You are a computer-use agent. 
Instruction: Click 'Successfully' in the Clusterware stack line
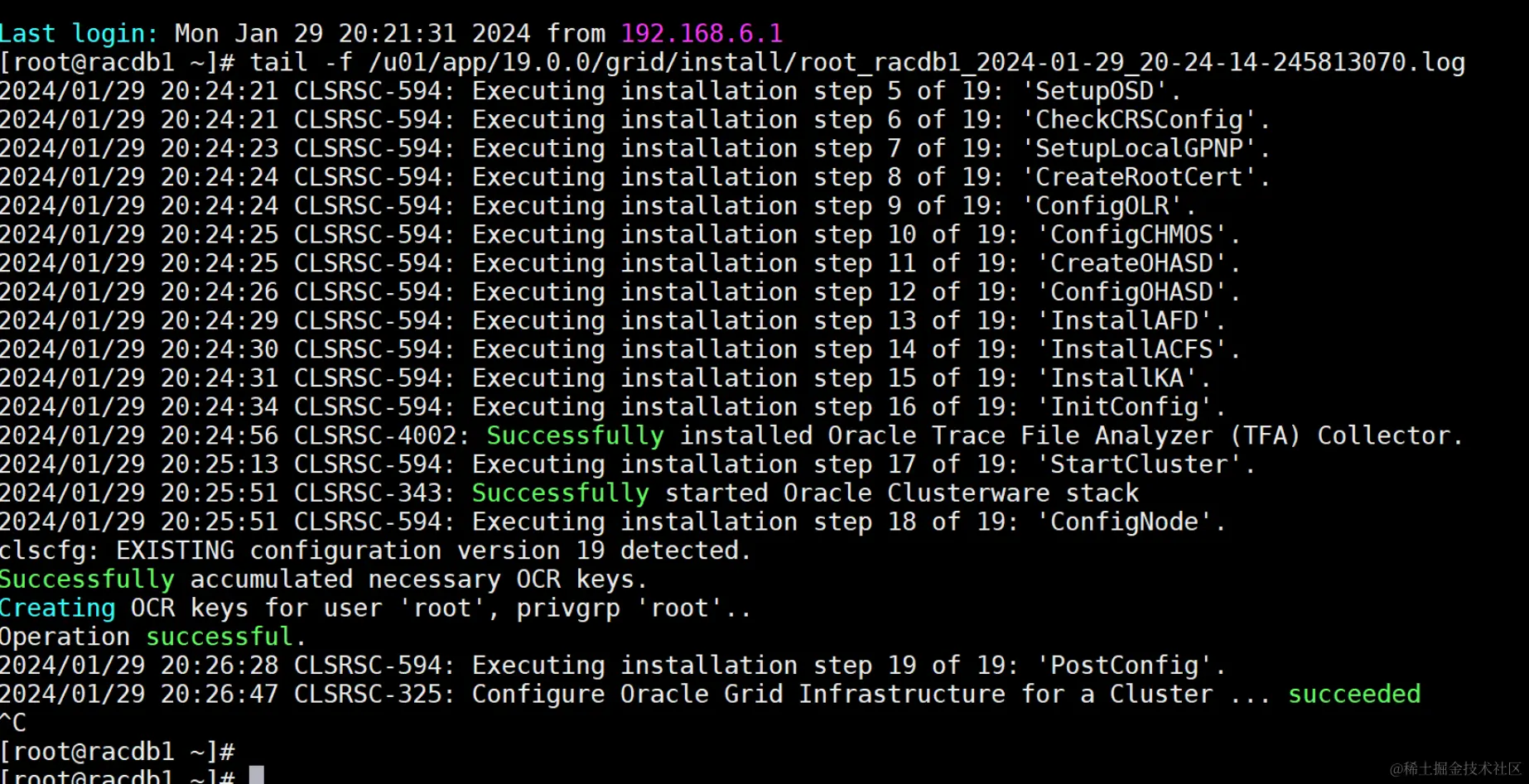[x=561, y=493]
